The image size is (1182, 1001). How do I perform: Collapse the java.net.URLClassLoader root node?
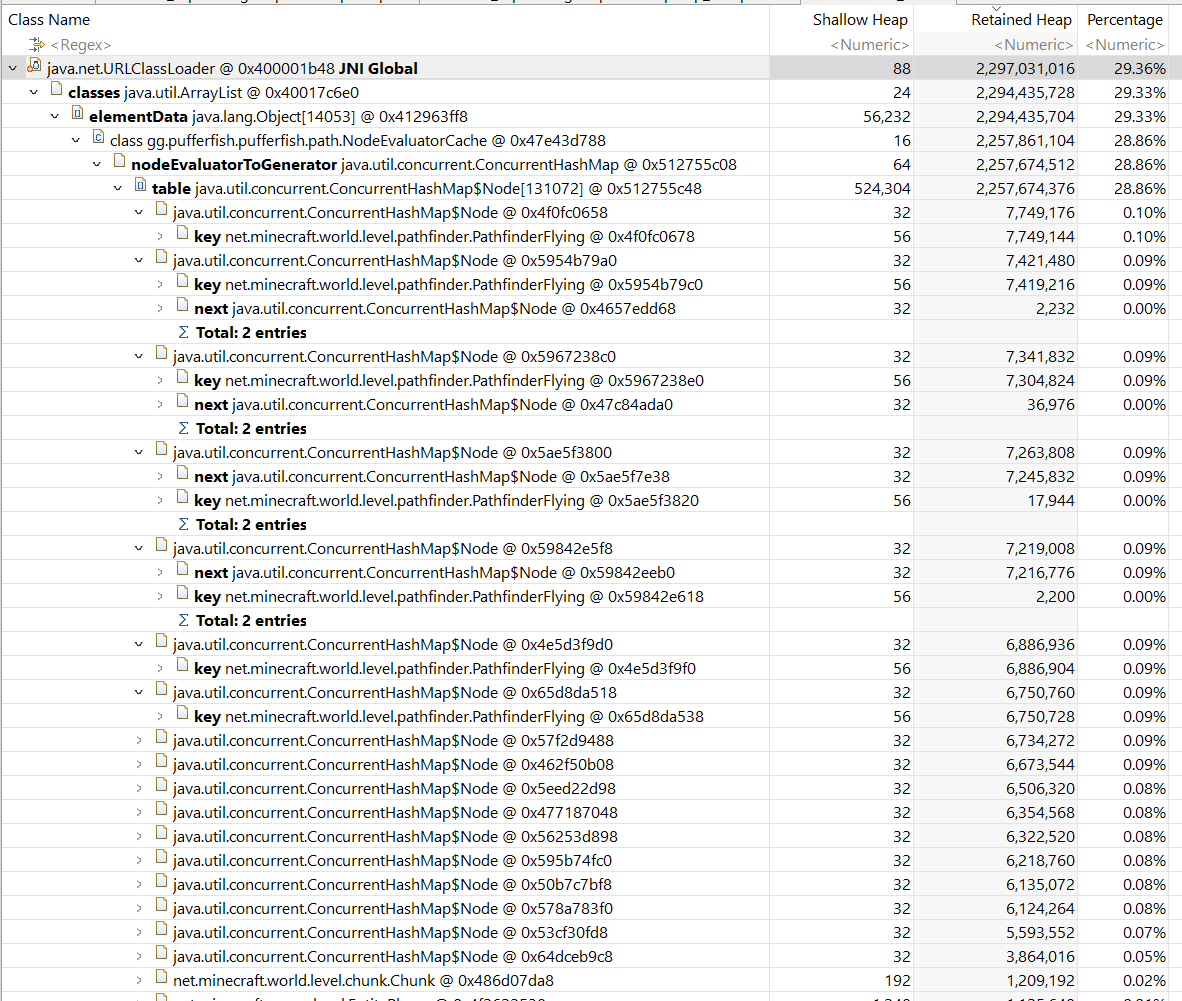point(12,67)
